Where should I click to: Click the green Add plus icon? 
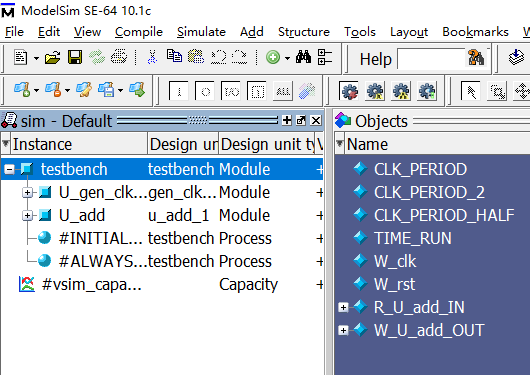[273, 57]
